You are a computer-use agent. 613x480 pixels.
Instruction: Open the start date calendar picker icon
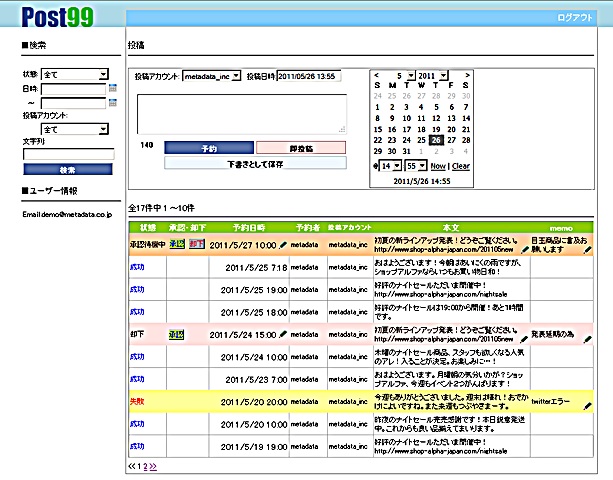114,88
